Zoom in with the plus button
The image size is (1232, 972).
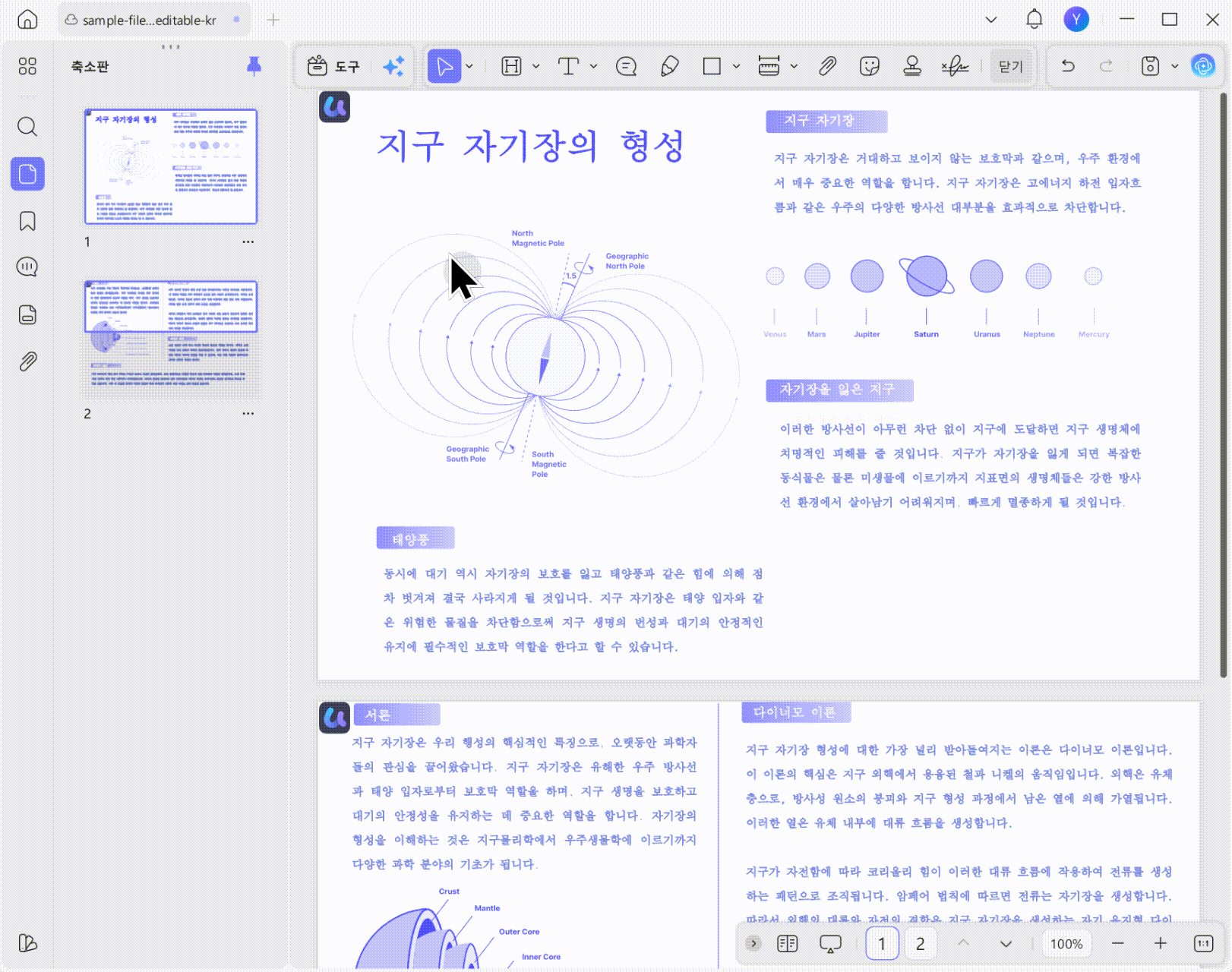[1161, 944]
